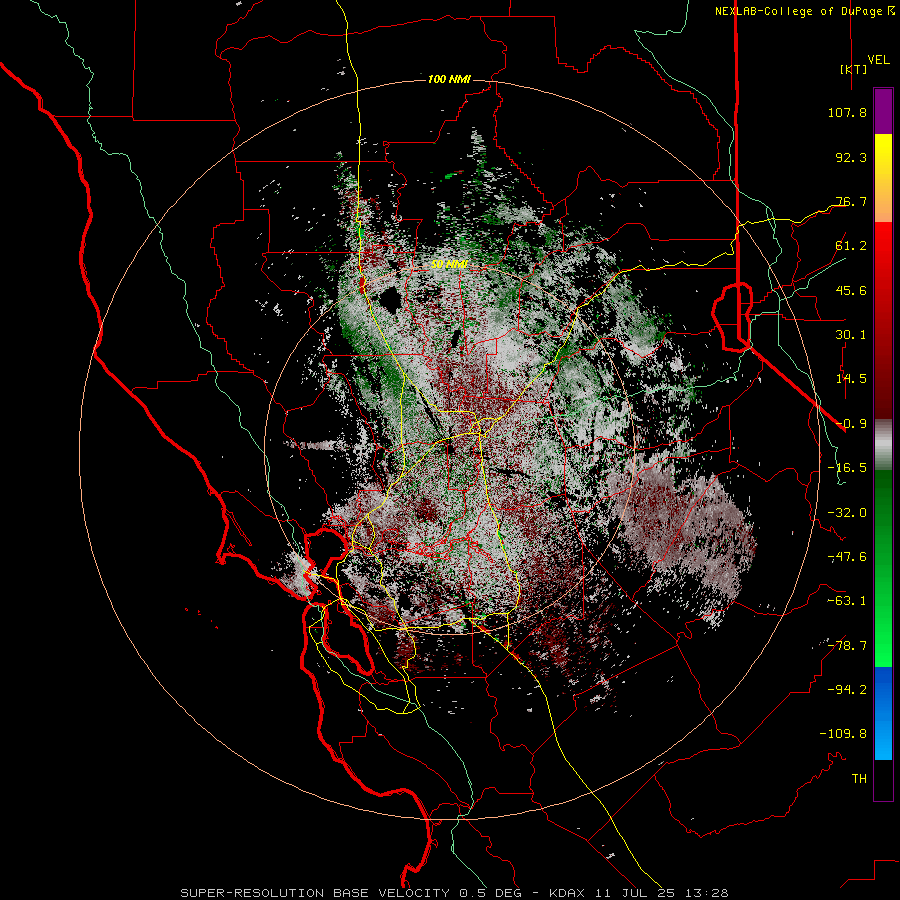This screenshot has width=900, height=900.
Task: Click the TH legend label
Action: pos(859,779)
